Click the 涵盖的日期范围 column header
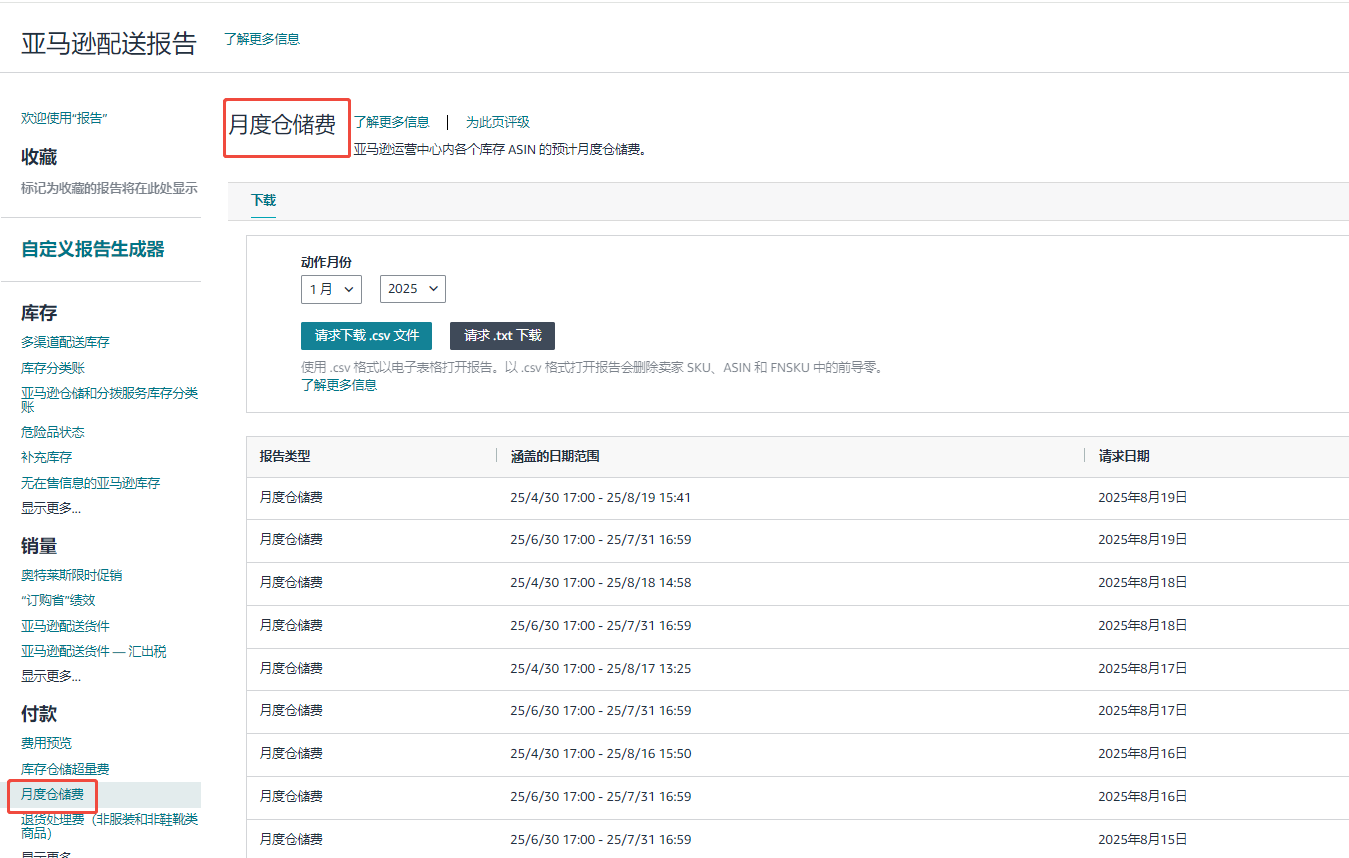 (x=555, y=456)
